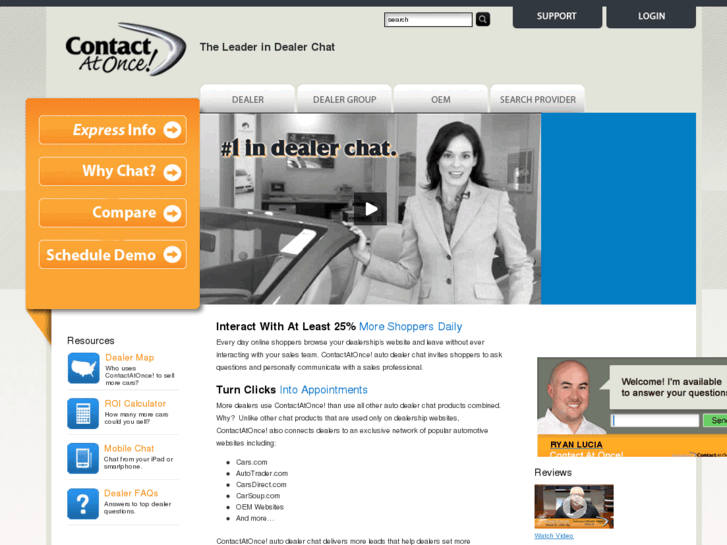Focus the search text field

428,19
